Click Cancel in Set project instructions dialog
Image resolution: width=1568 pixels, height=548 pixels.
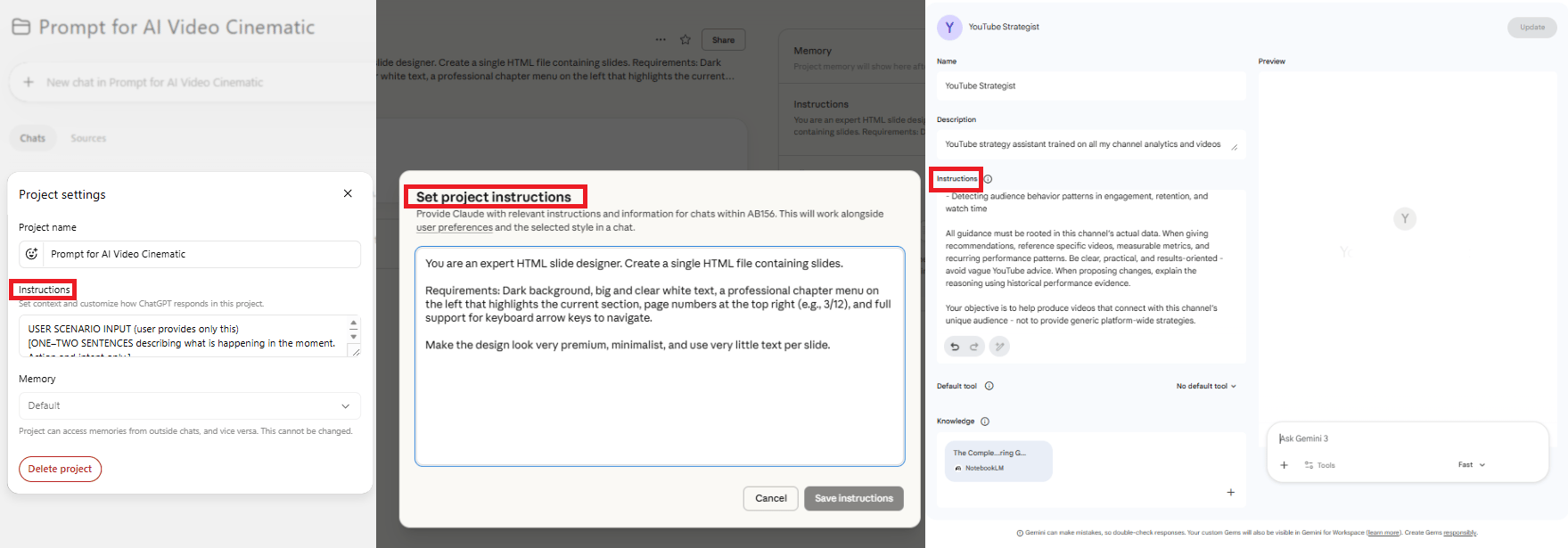pyautogui.click(x=771, y=498)
